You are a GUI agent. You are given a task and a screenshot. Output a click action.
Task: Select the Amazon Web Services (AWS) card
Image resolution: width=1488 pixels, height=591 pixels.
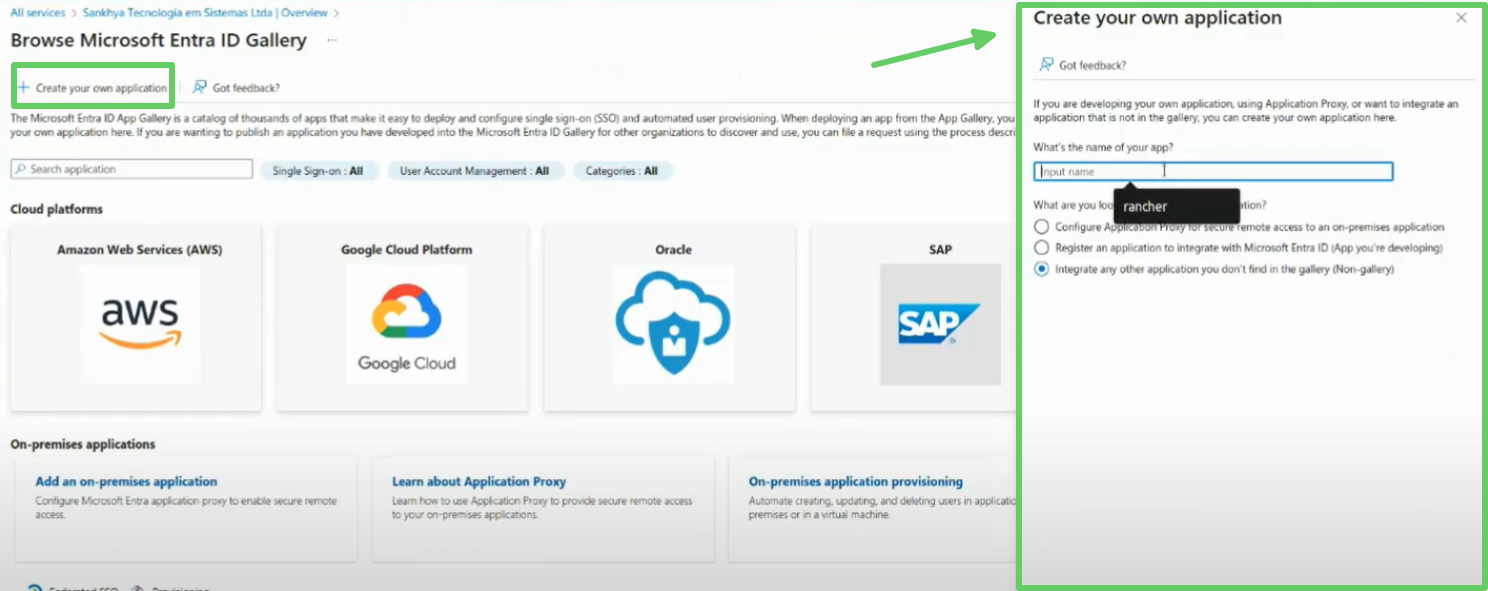coord(136,317)
